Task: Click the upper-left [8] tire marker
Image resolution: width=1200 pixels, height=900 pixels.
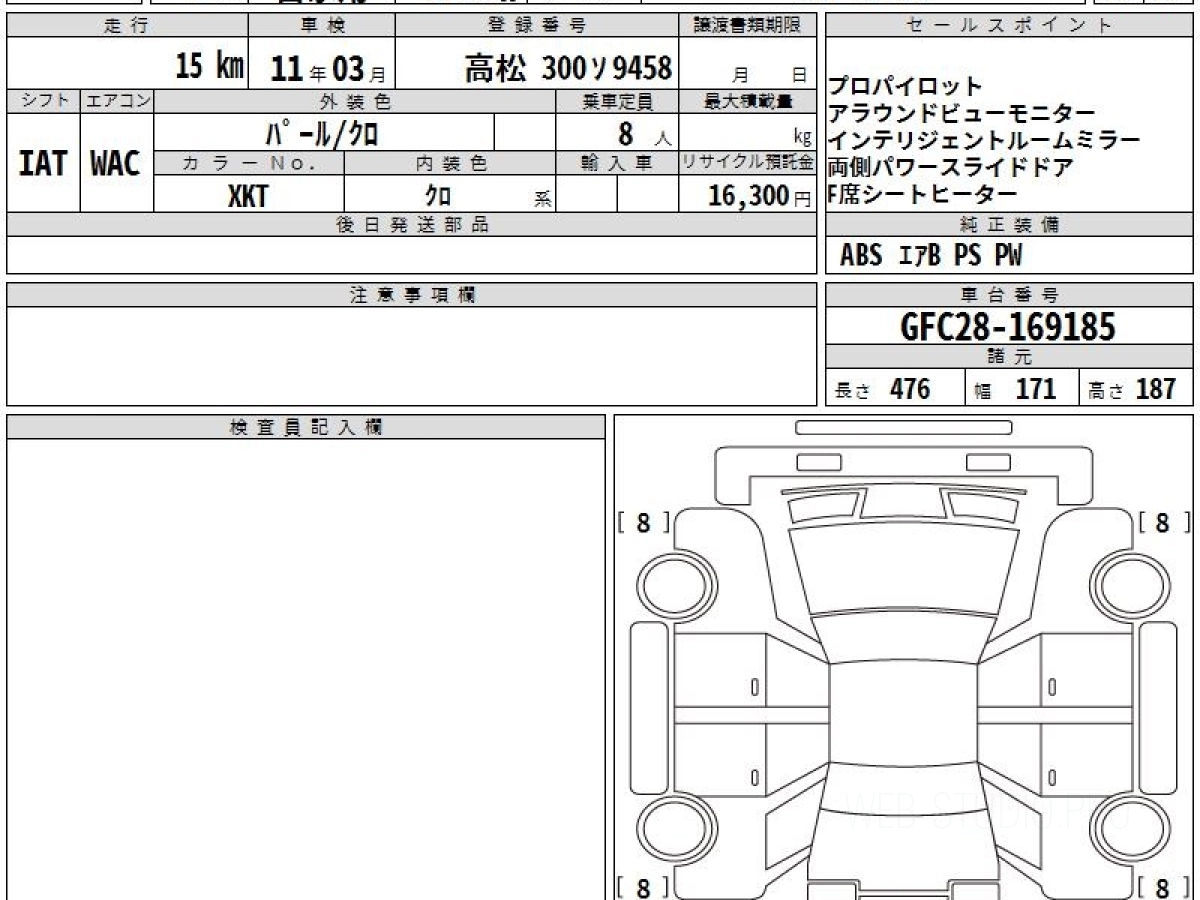Action: click(643, 522)
